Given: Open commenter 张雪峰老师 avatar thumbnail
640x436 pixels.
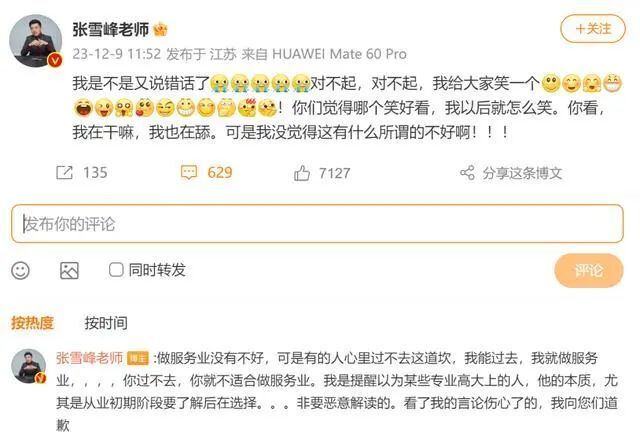Looking at the screenshot, I should point(28,366).
